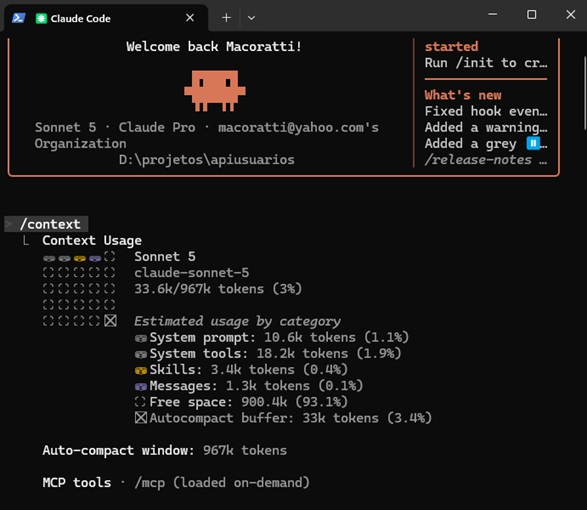Click the yellow Skills block icon
This screenshot has height=510, width=587.
click(x=141, y=371)
